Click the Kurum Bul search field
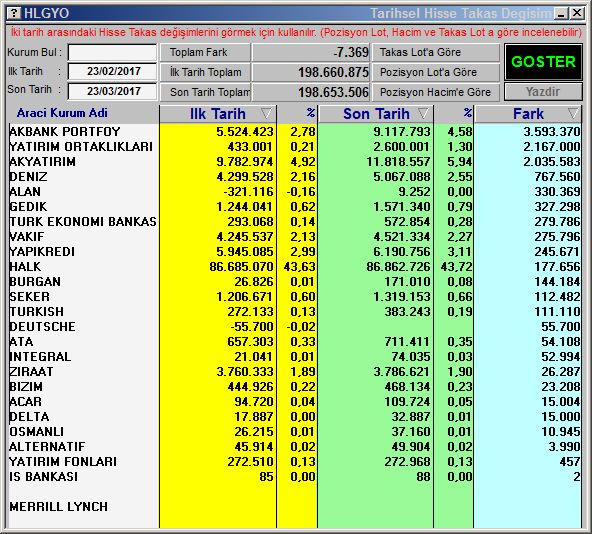The image size is (592, 534). point(112,52)
